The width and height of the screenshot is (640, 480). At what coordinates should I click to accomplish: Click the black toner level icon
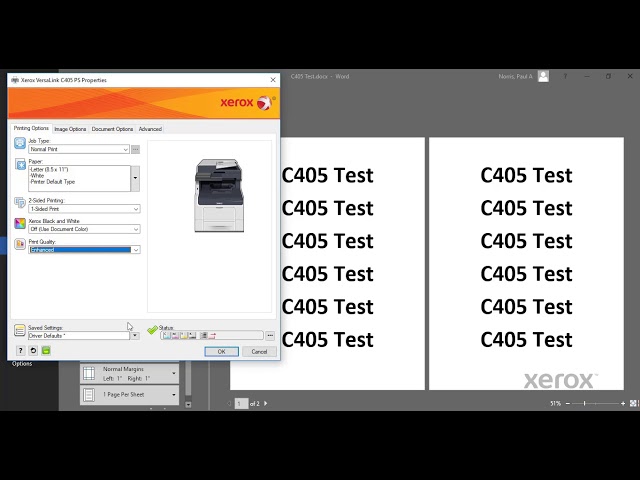click(192, 336)
